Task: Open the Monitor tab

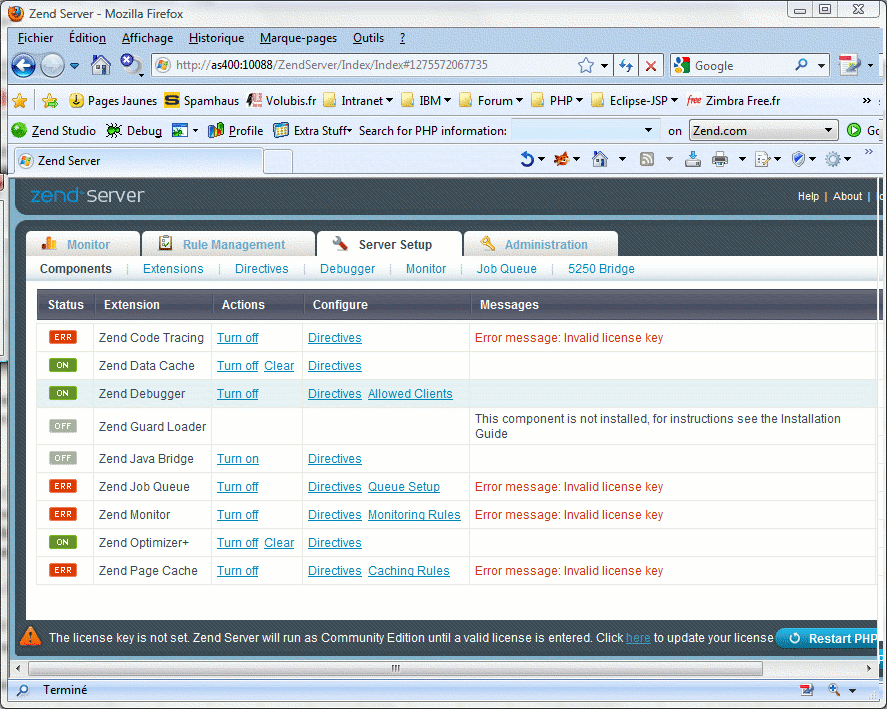Action: click(83, 244)
